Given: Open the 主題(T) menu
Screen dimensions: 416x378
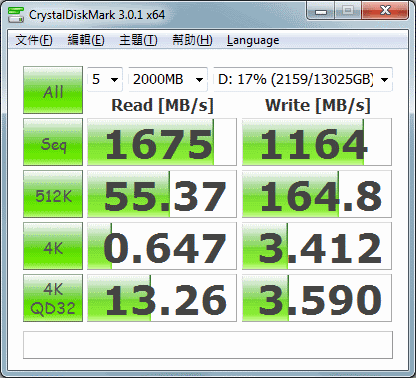Looking at the screenshot, I should point(138,40).
